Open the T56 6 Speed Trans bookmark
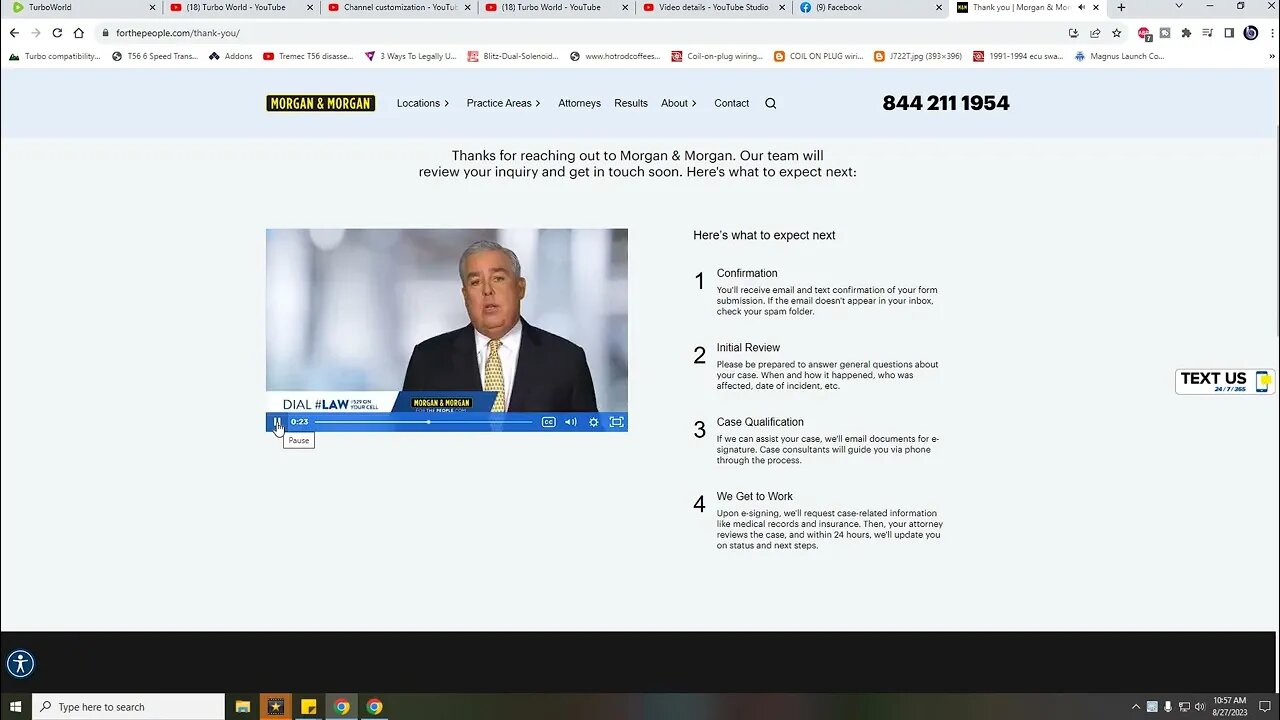The width and height of the screenshot is (1280, 720). [155, 56]
